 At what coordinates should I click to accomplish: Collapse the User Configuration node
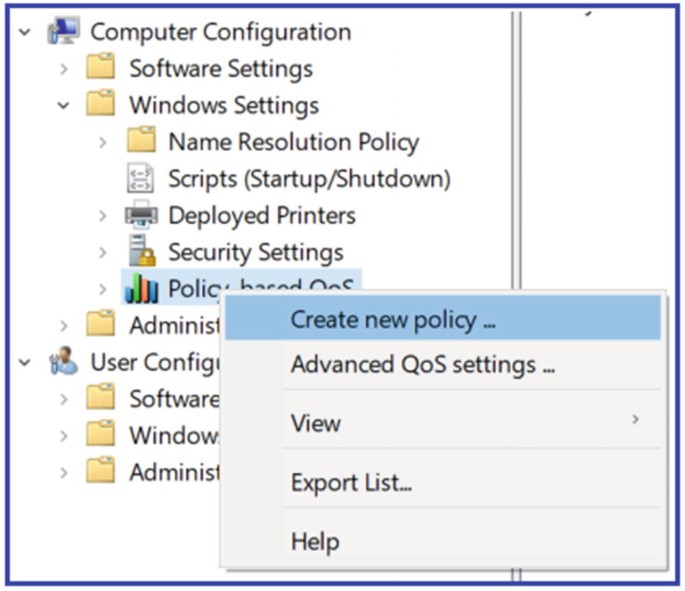24,361
